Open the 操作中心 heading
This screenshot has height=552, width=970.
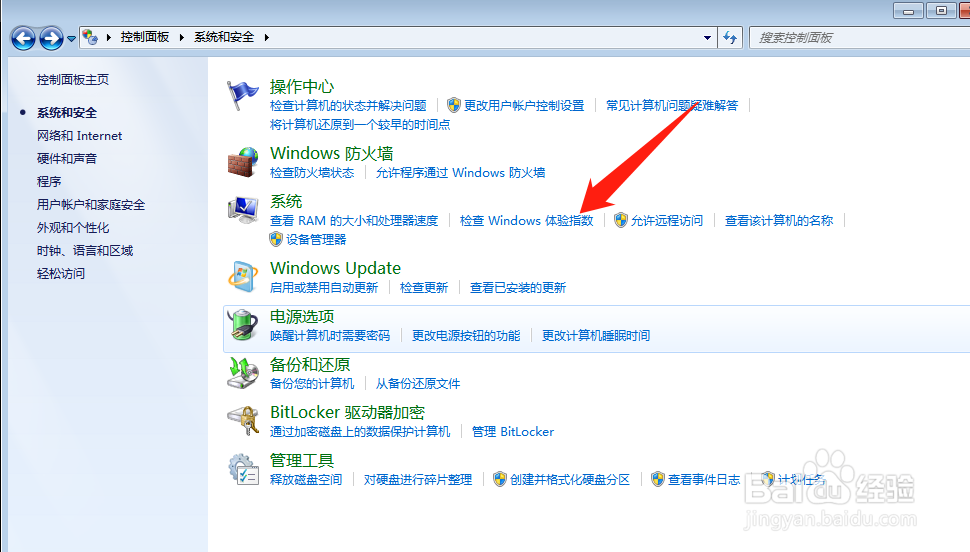pos(302,87)
